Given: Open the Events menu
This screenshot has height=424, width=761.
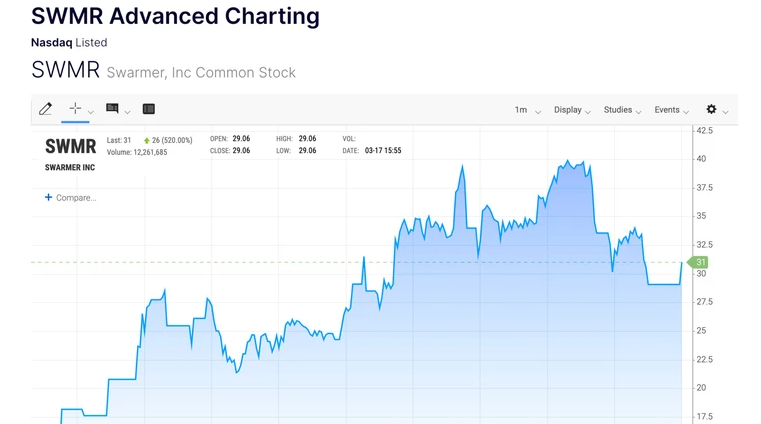Looking at the screenshot, I should pyautogui.click(x=671, y=110).
